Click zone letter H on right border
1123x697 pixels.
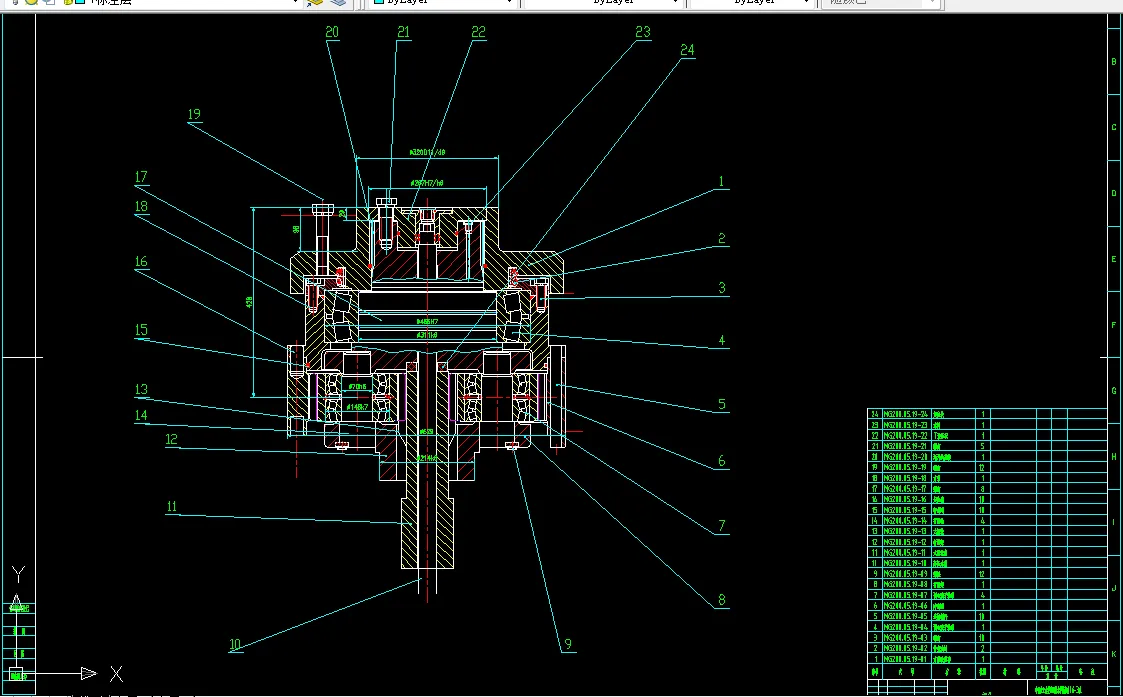point(1114,457)
